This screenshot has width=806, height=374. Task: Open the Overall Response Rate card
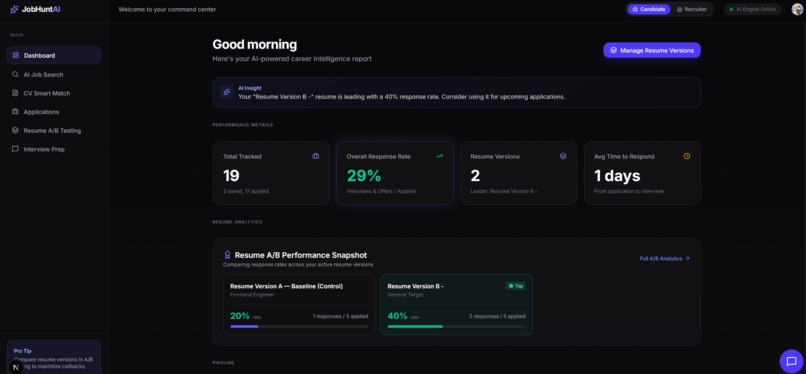(x=395, y=173)
